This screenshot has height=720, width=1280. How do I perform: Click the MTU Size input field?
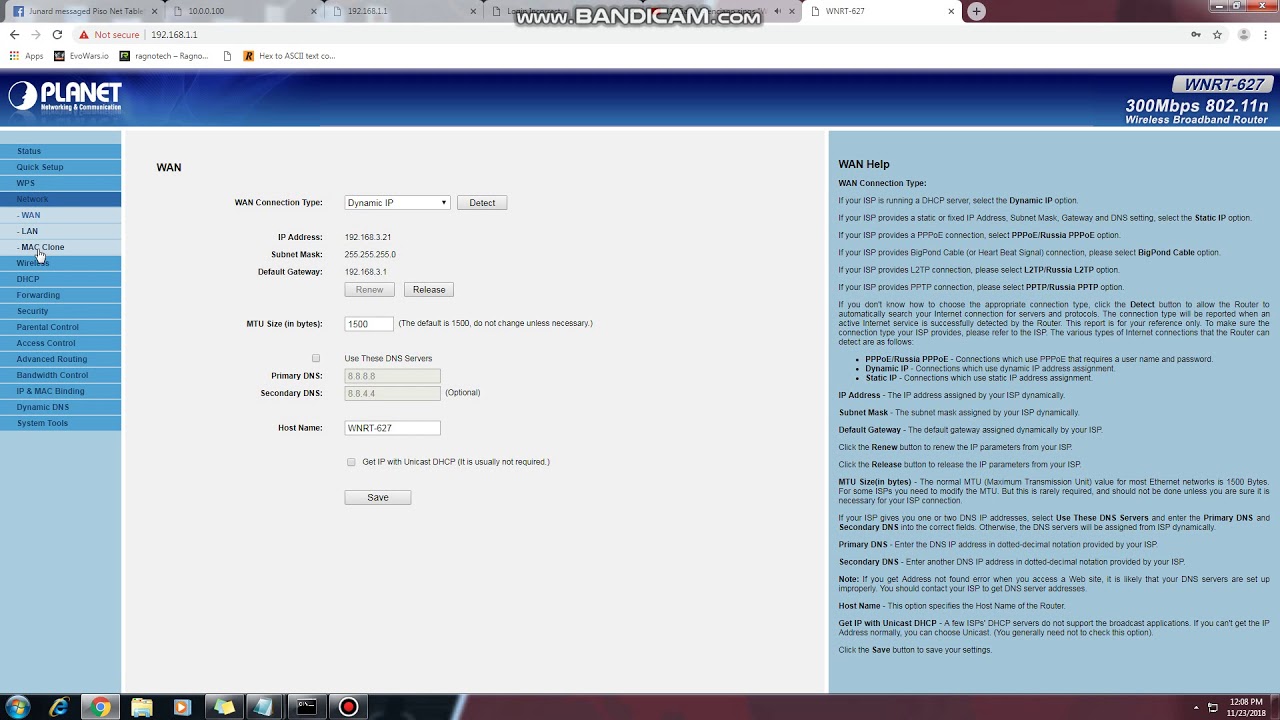(369, 324)
